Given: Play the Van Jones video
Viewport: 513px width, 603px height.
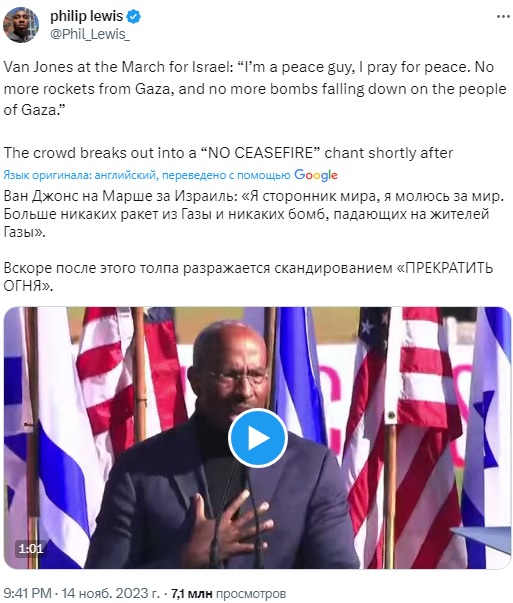Looking at the screenshot, I should point(258,438).
